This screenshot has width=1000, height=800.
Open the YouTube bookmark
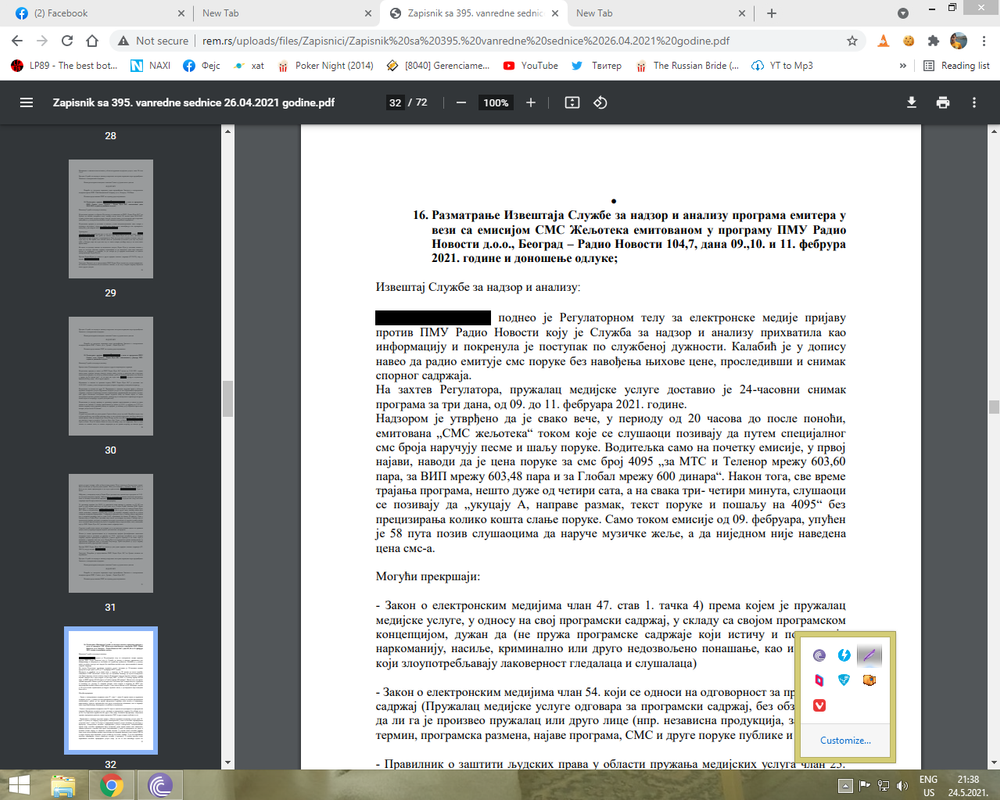[x=531, y=66]
